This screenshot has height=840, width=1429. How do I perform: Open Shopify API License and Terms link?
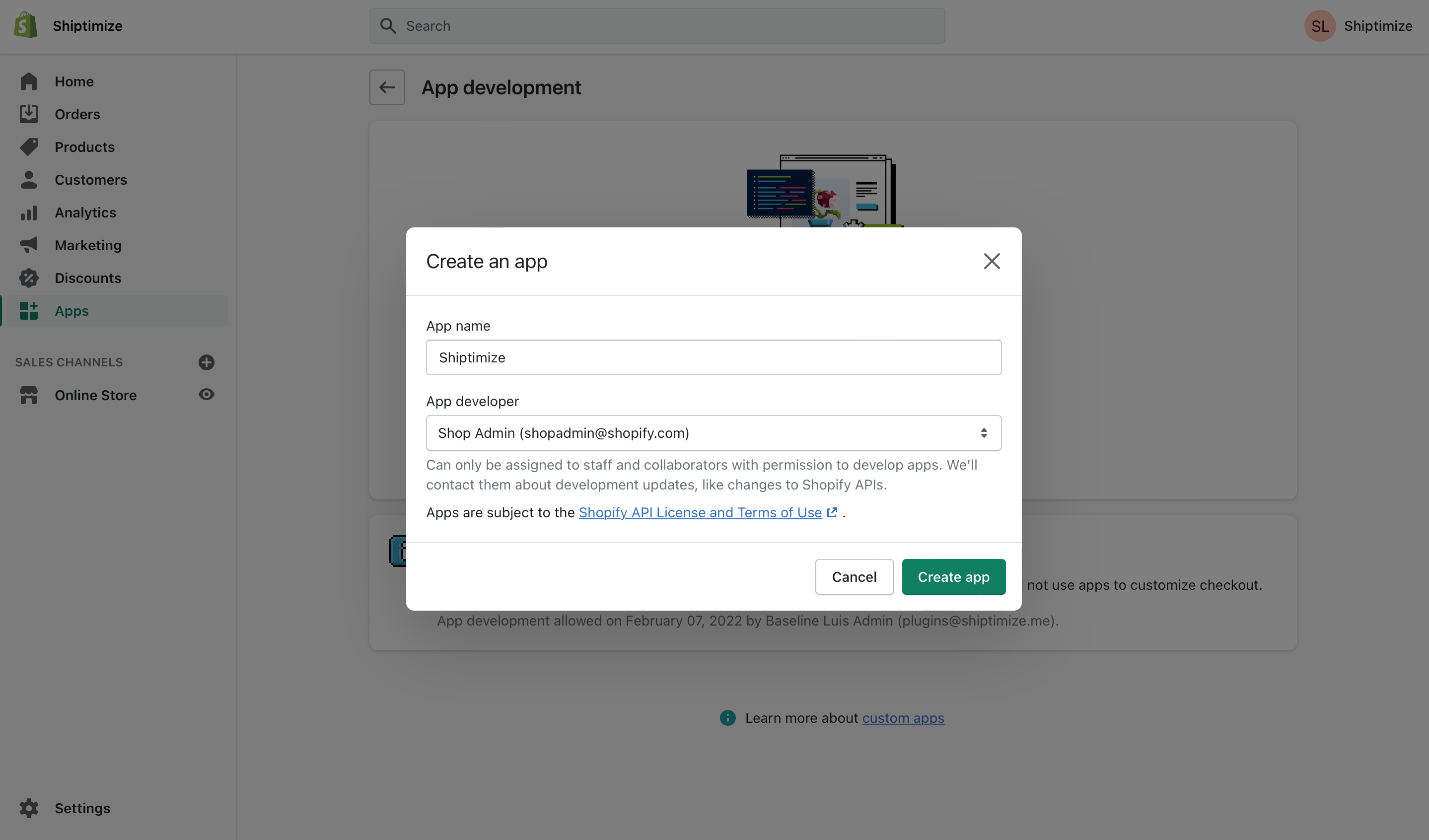coord(700,512)
